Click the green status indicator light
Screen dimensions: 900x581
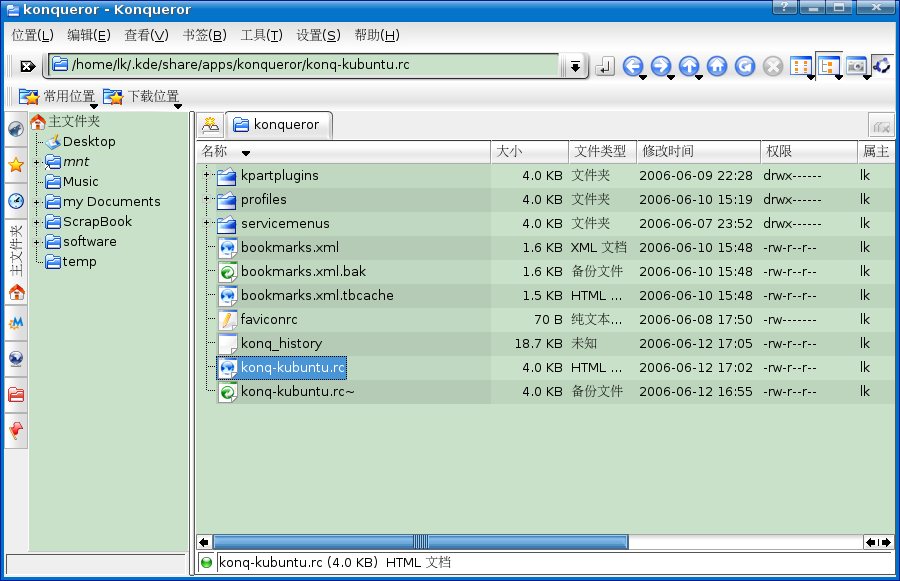coord(207,563)
